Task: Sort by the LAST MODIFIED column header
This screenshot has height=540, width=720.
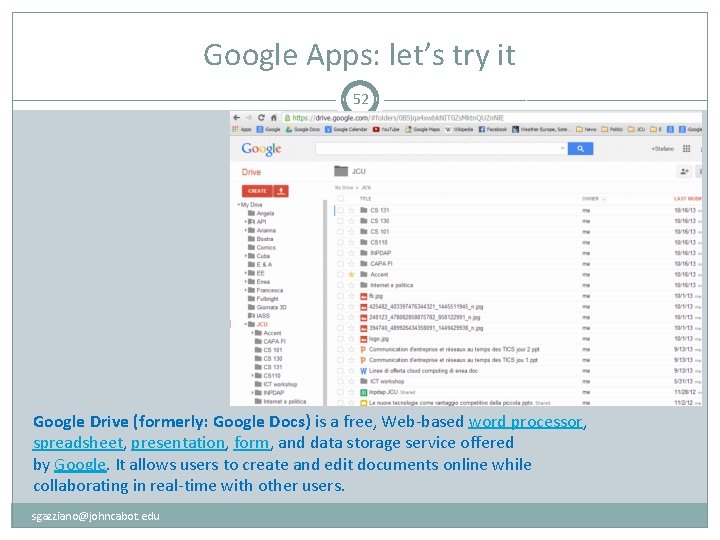Action: click(688, 199)
